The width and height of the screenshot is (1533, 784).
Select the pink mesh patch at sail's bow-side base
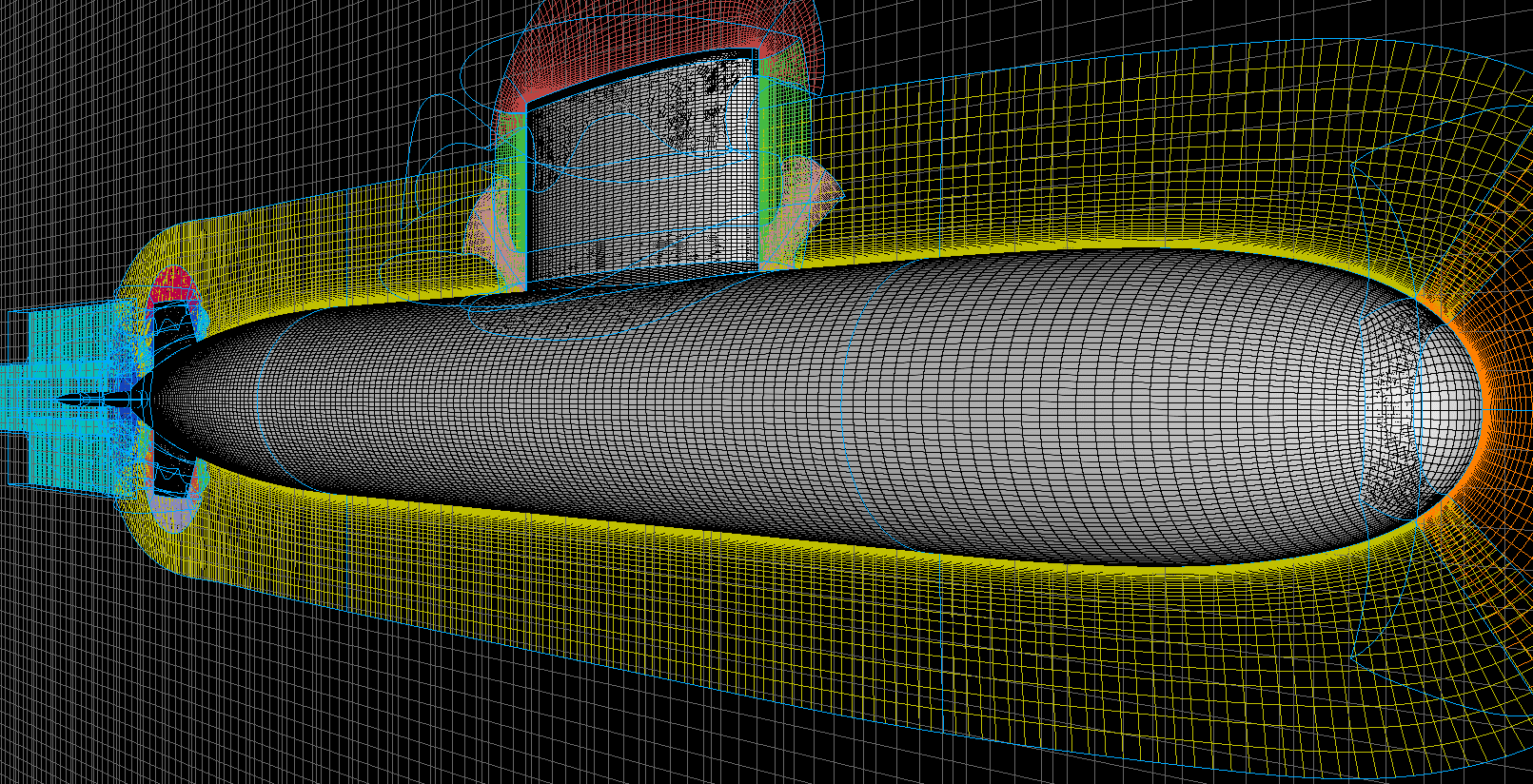[809, 200]
